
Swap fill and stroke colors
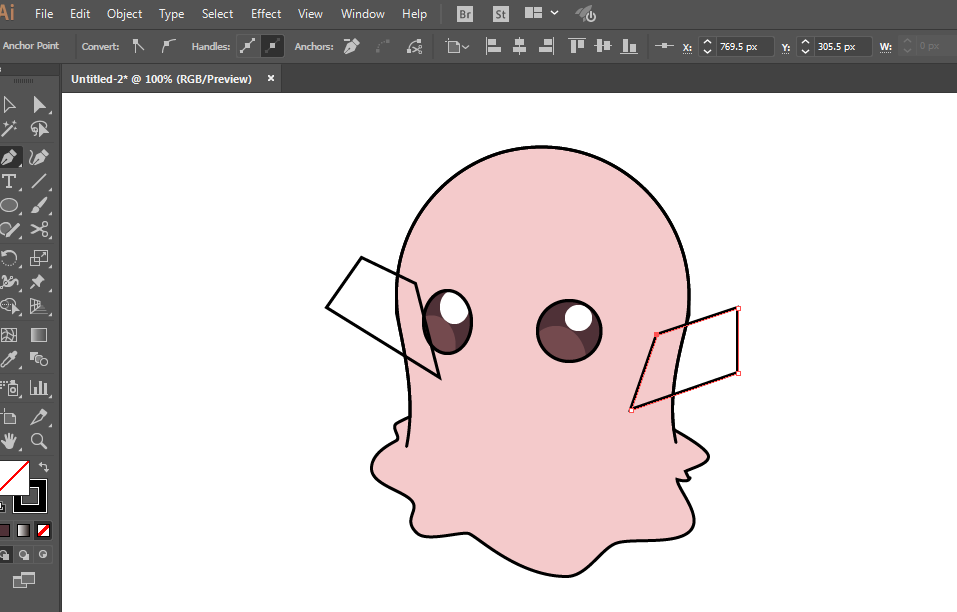click(43, 467)
